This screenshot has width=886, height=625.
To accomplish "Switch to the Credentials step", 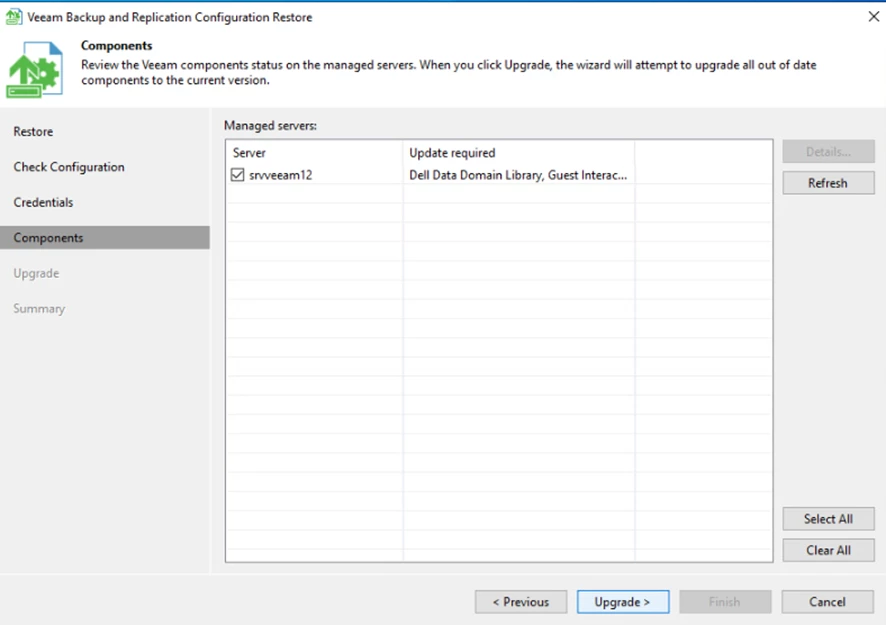I will 44,202.
